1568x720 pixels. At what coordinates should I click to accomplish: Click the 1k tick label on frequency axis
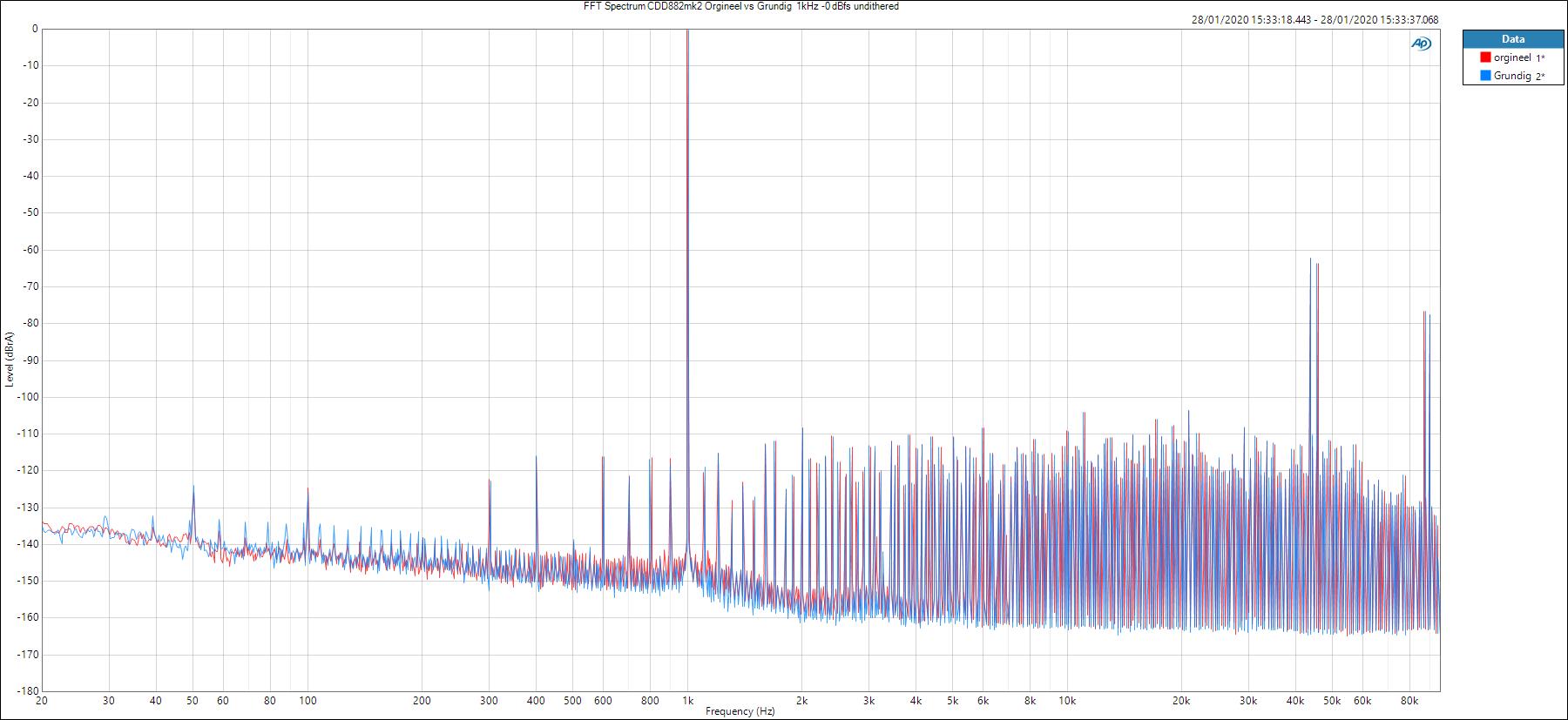tap(687, 700)
